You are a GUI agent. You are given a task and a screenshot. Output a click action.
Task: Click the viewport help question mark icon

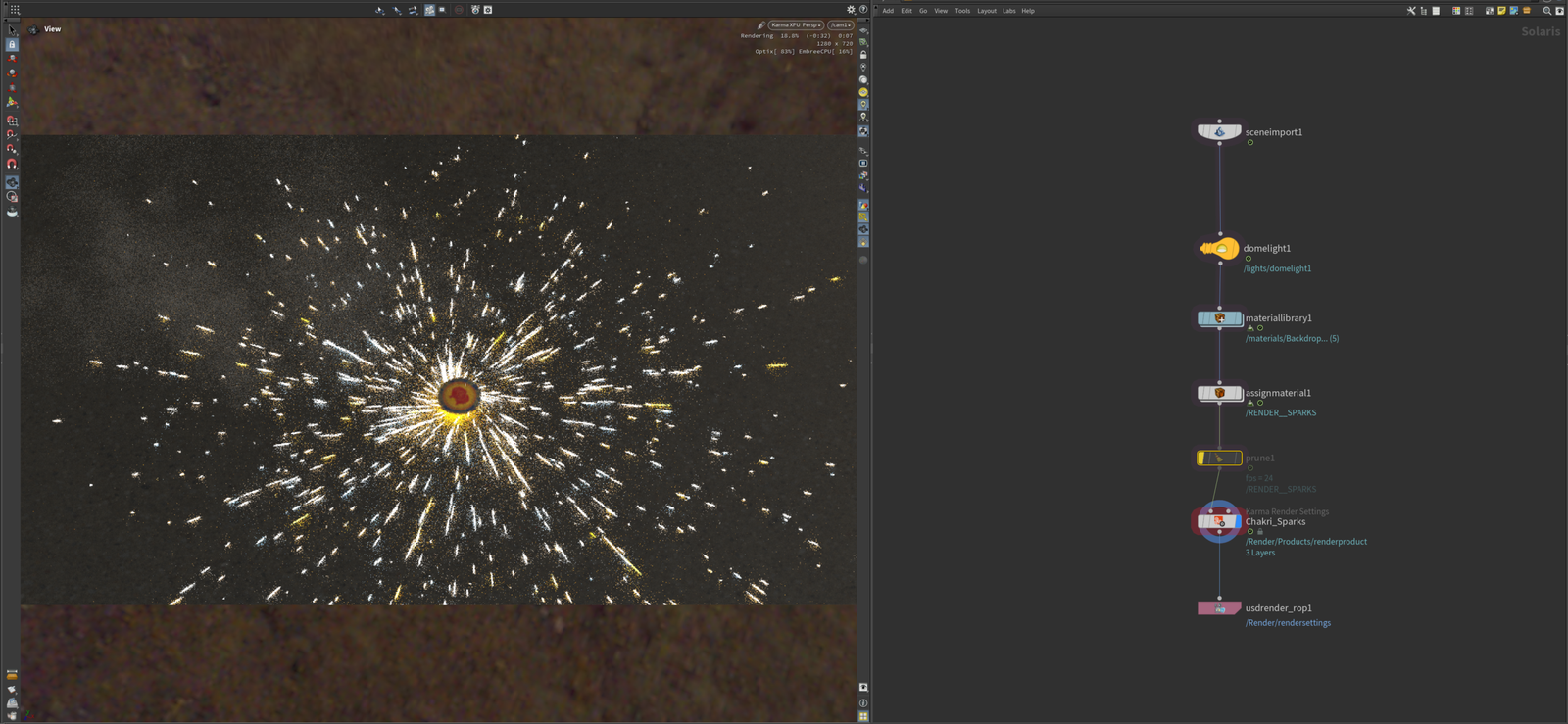(x=863, y=10)
